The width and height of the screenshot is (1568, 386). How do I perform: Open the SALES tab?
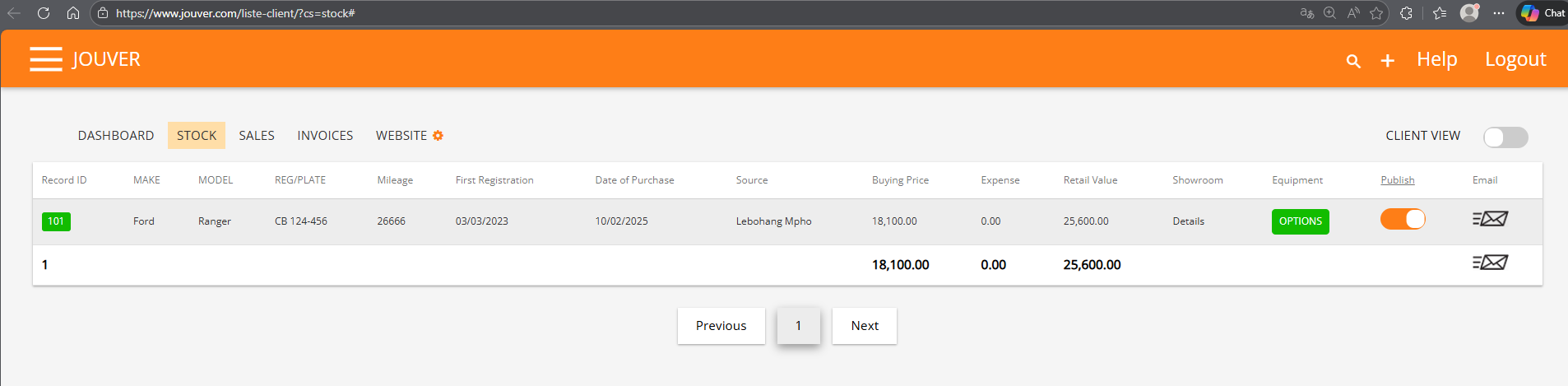point(257,136)
